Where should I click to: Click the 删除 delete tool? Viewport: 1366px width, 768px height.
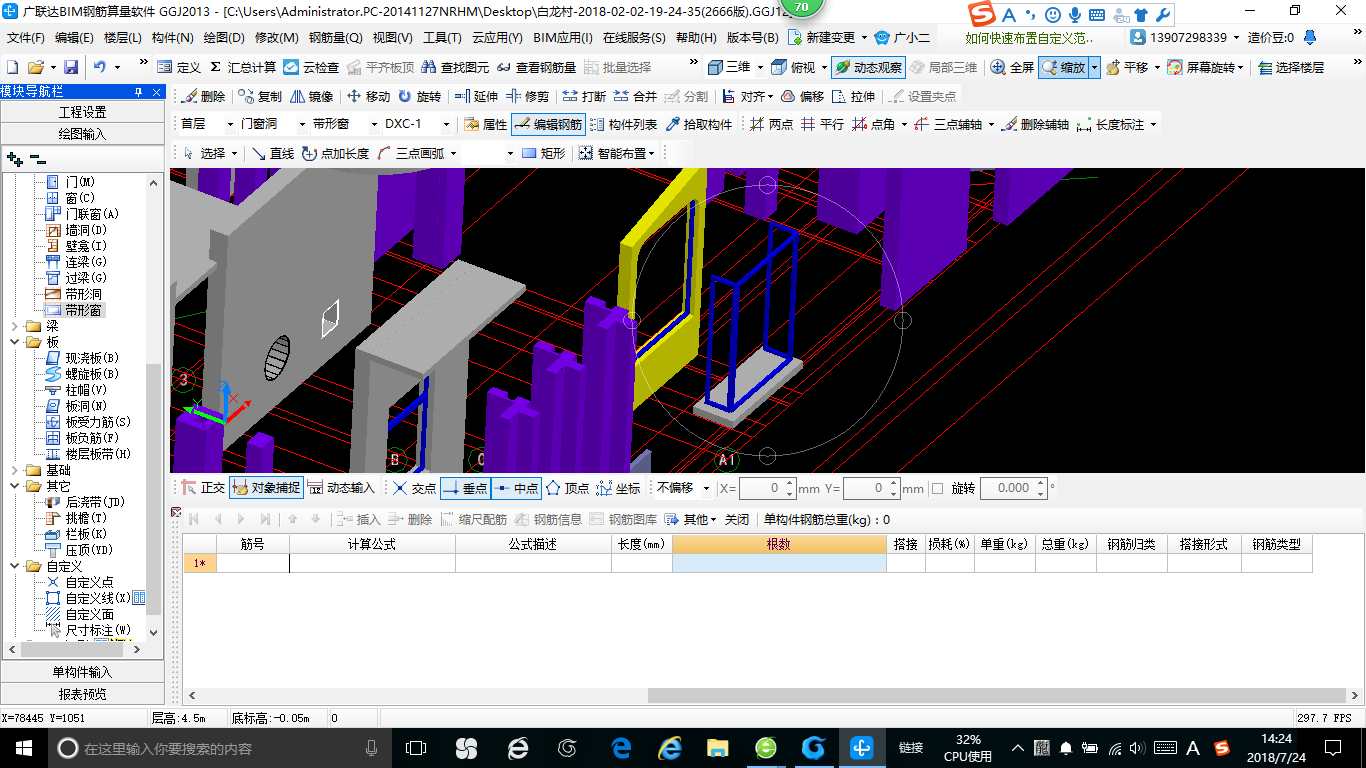(x=204, y=97)
